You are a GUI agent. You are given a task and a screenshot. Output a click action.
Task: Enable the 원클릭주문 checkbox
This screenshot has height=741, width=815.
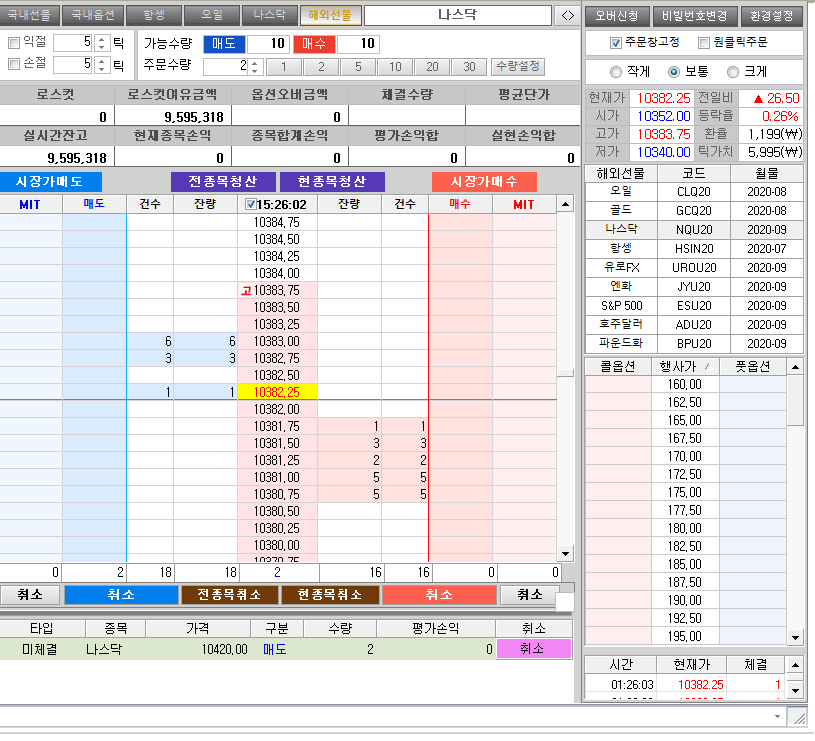pyautogui.click(x=704, y=43)
